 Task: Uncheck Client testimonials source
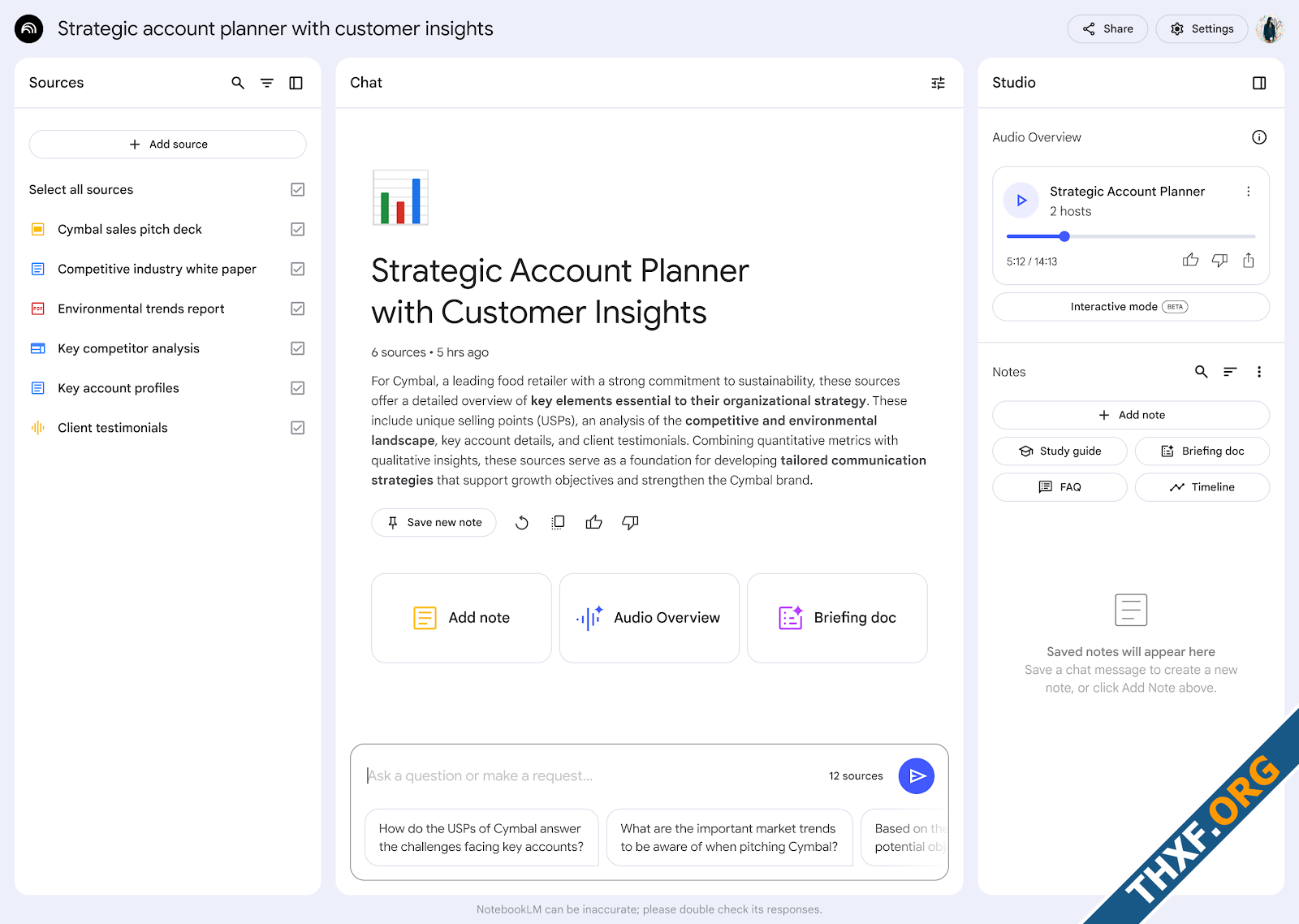pos(298,428)
